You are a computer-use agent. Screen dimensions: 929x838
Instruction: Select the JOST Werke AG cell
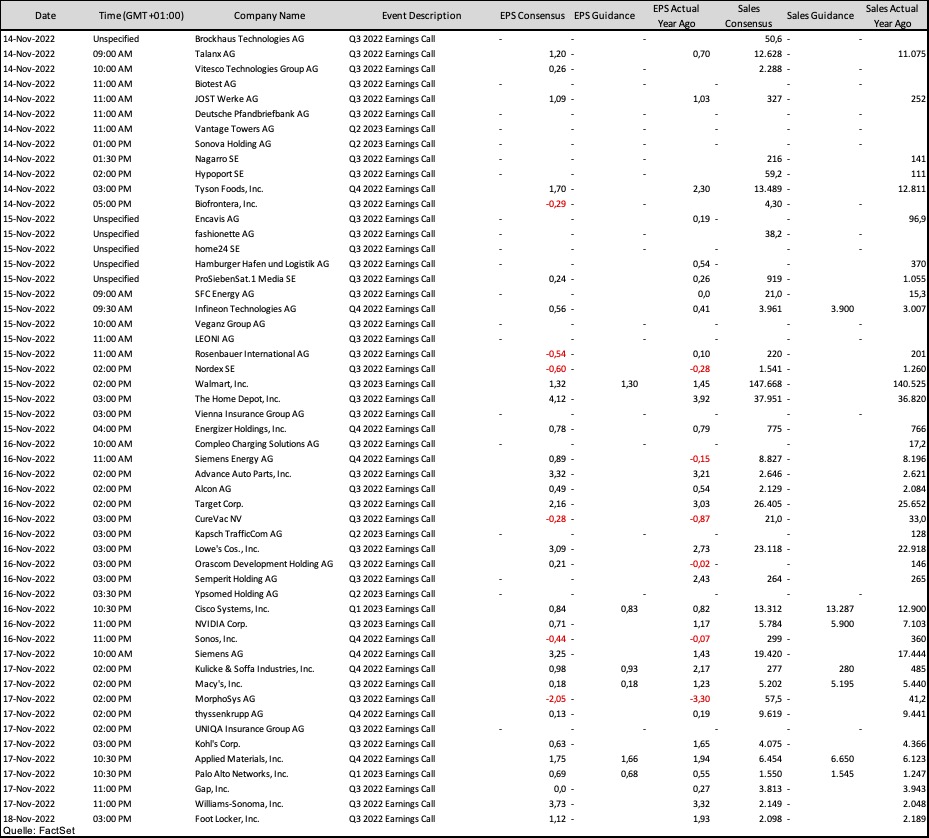pyautogui.click(x=226, y=99)
